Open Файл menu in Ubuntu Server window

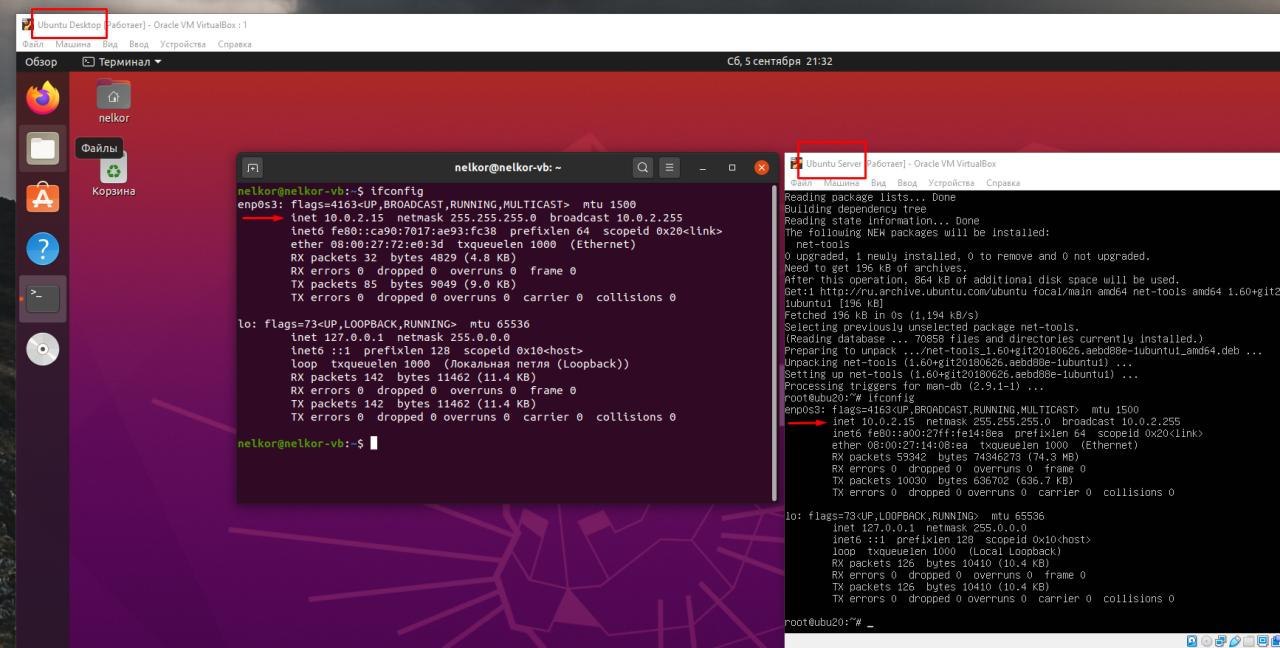[799, 183]
